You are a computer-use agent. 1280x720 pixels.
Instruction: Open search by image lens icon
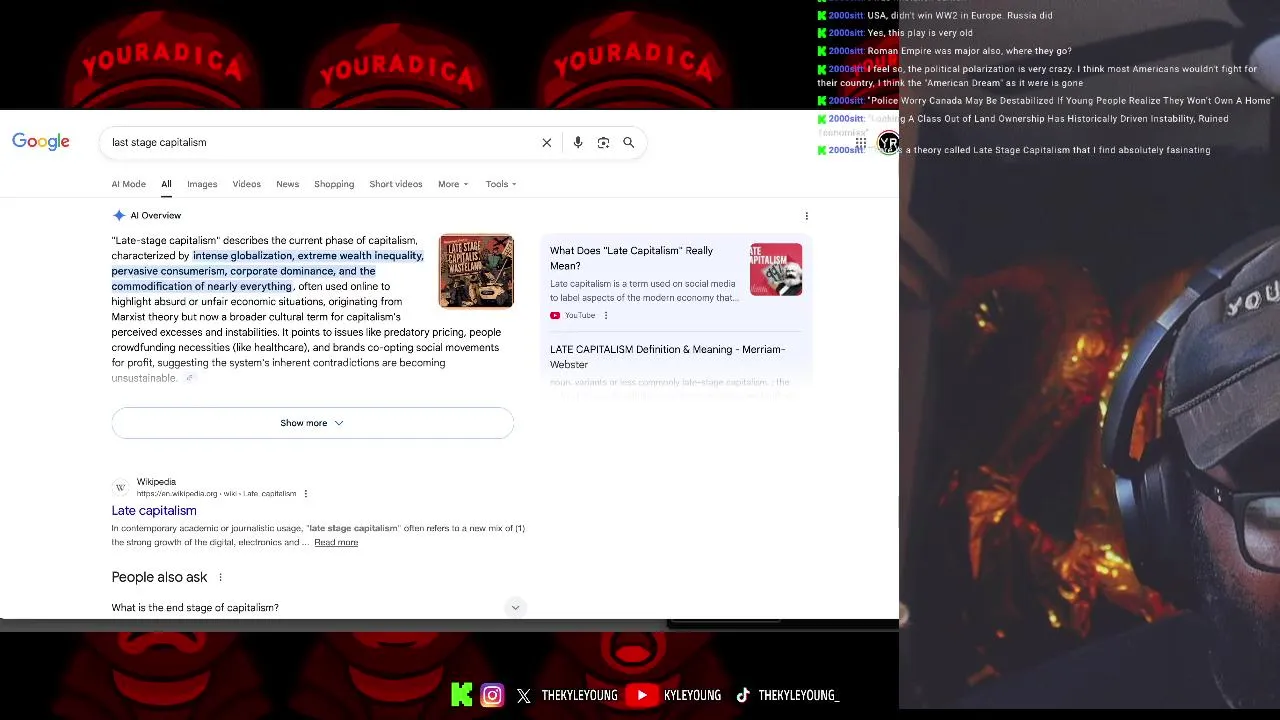tap(603, 143)
